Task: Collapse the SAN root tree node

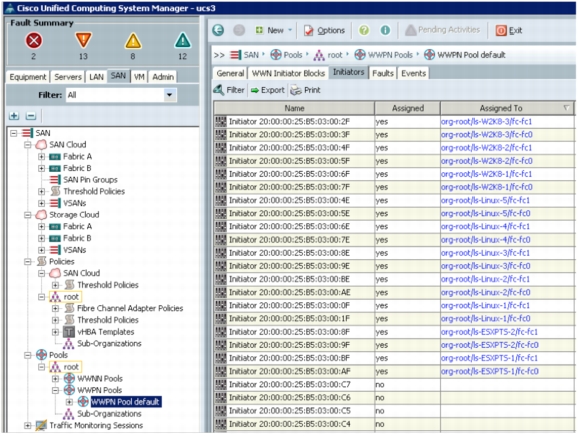Action: (x=14, y=133)
